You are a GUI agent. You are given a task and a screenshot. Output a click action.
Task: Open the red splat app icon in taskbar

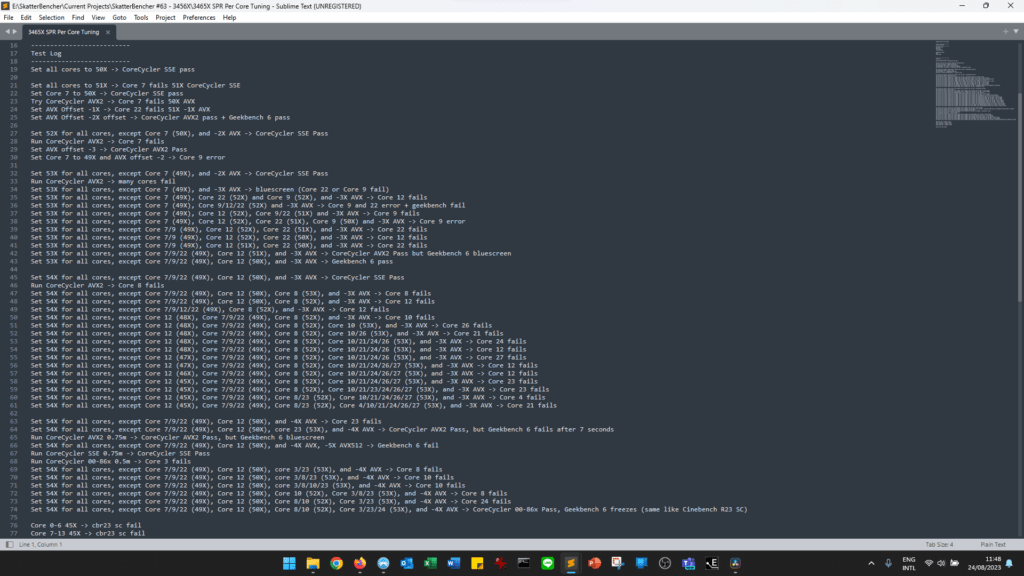501,563
